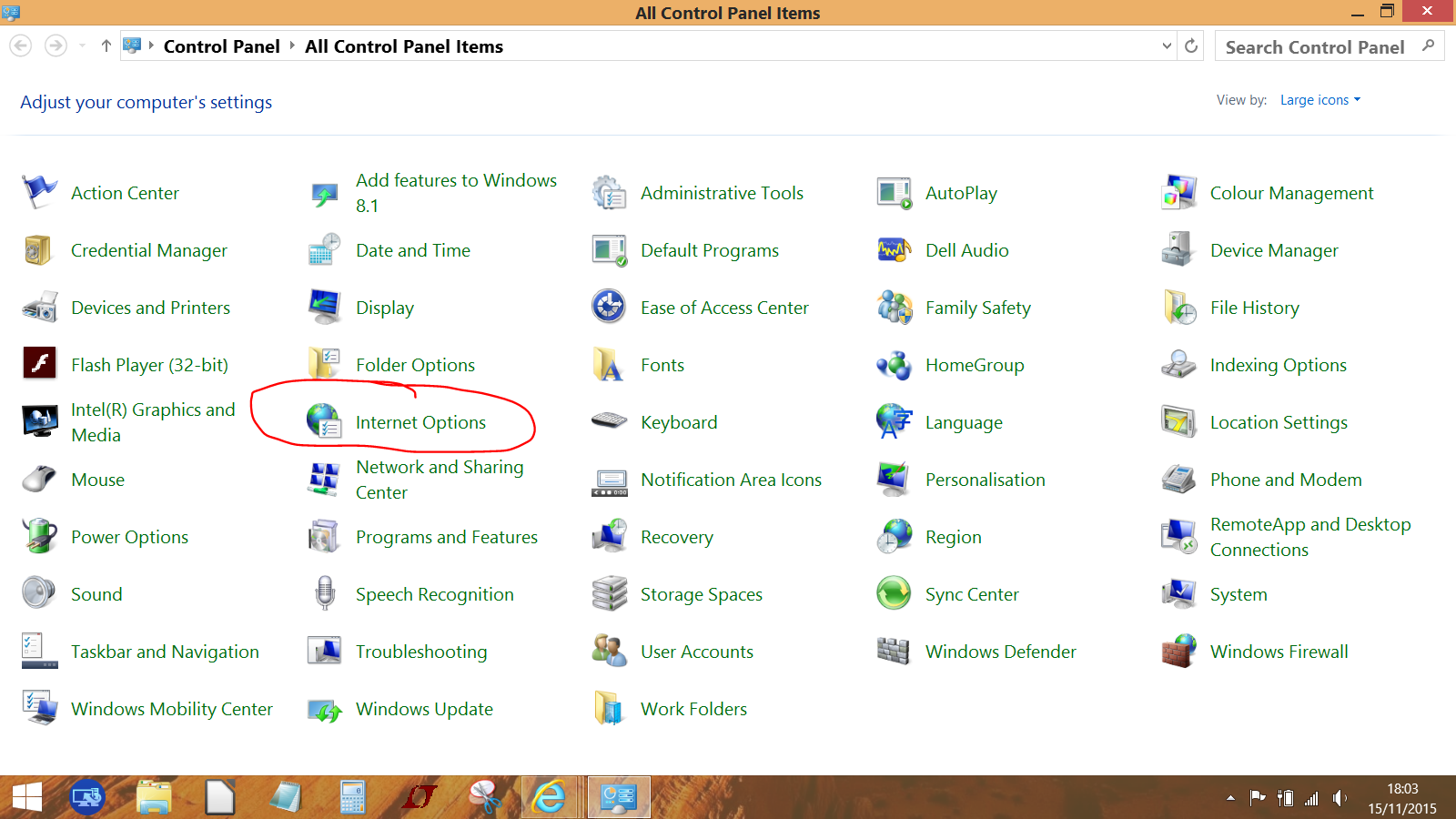Open Internet Explorer from the taskbar

(x=549, y=798)
